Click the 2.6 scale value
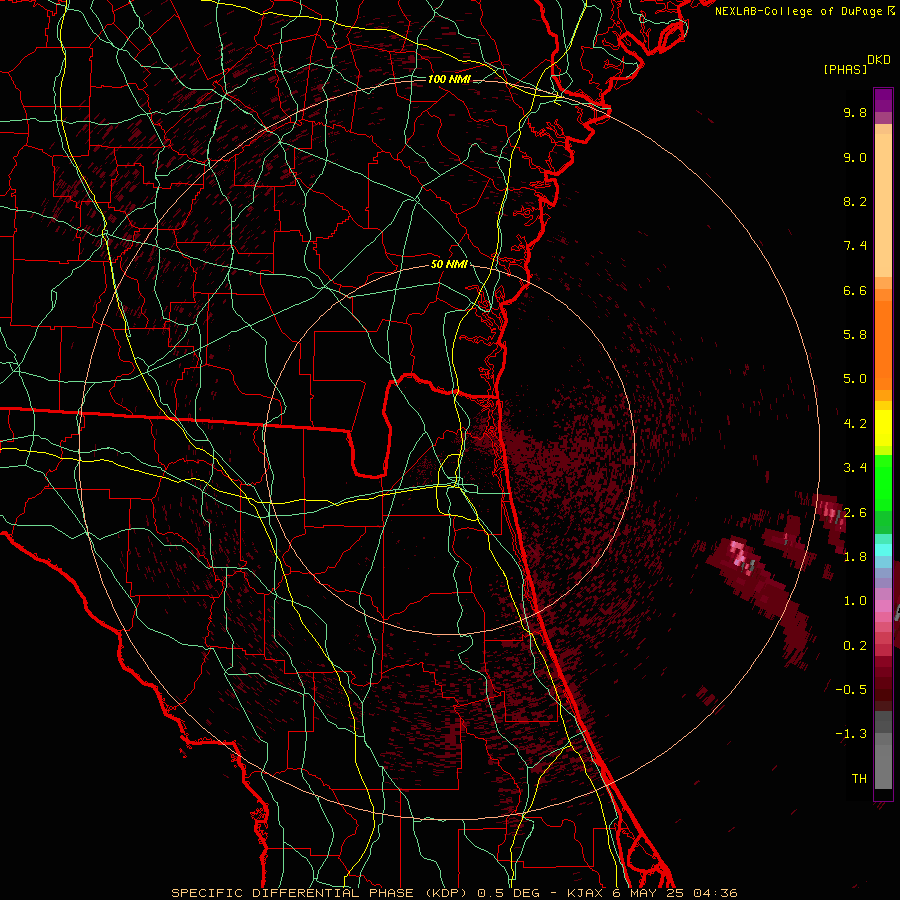Viewport: 900px width, 900px height. click(855, 512)
